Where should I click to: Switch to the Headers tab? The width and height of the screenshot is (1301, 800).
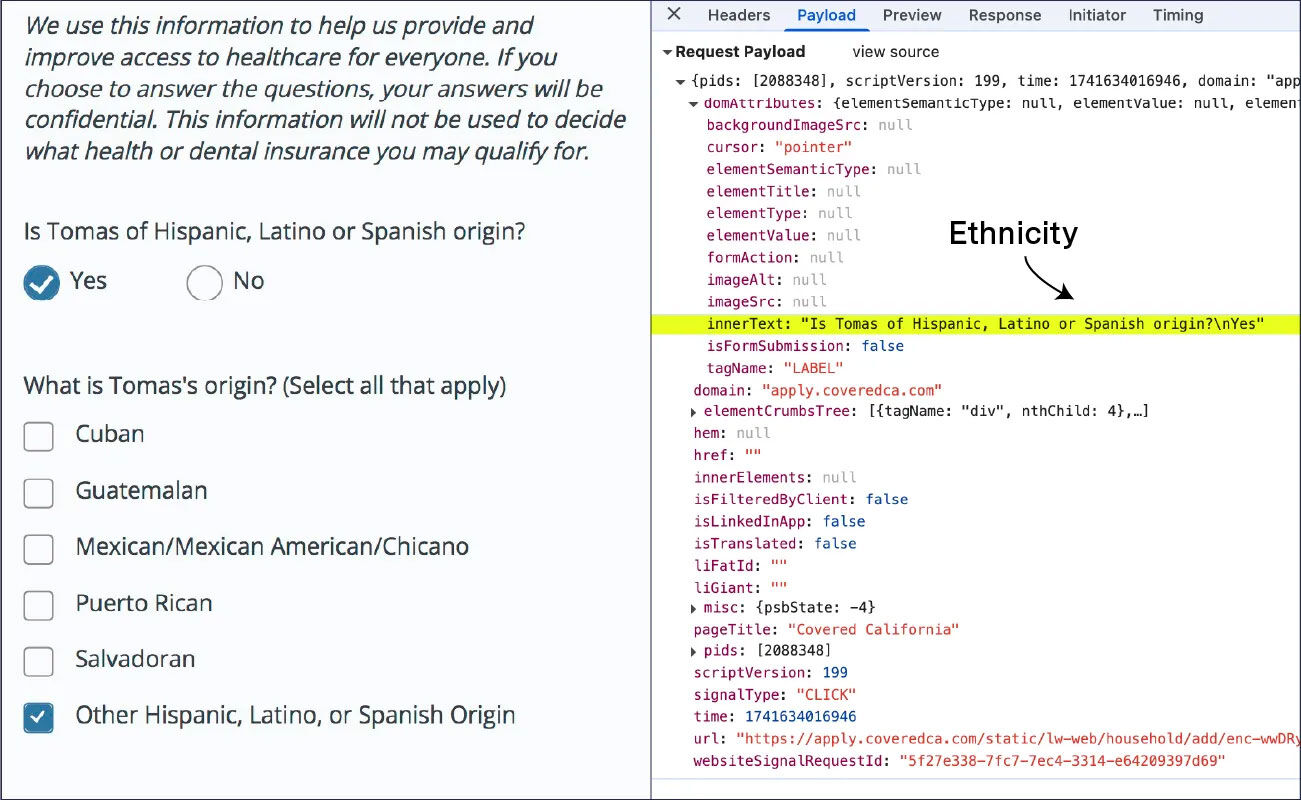[738, 15]
